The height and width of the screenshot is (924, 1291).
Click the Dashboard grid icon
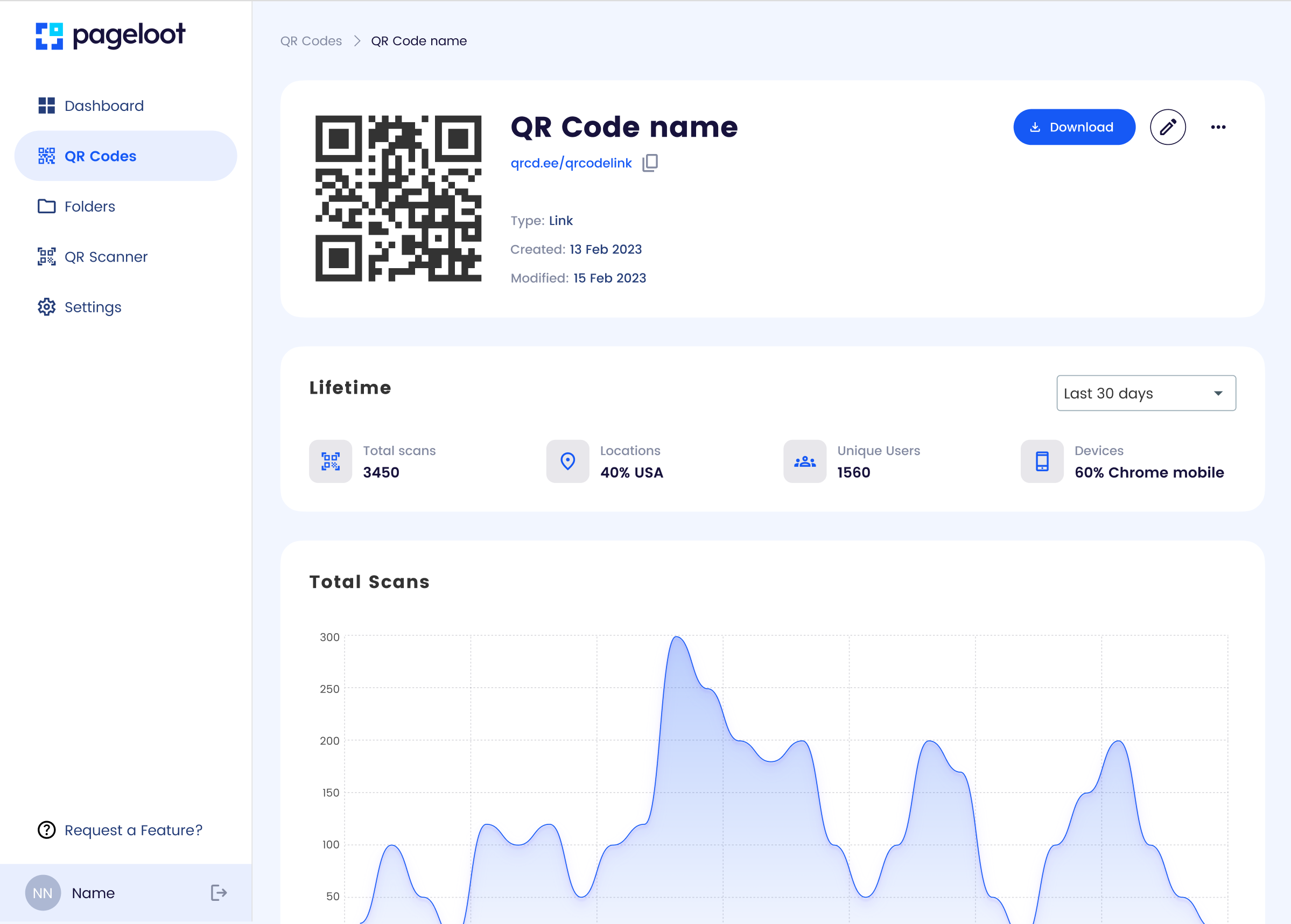47,106
